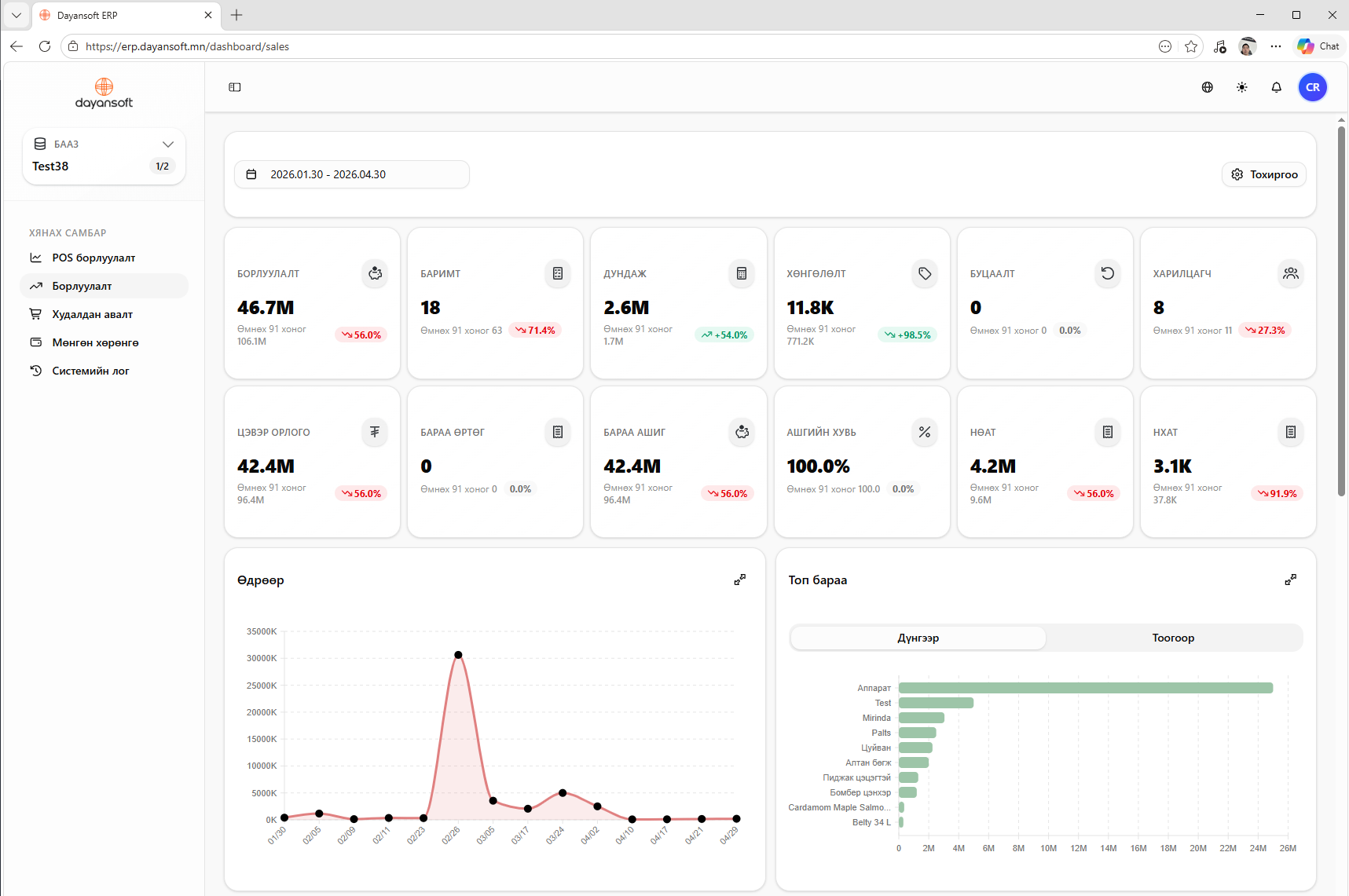Click the dayansoft logo
The height and width of the screenshot is (896, 1349).
(x=104, y=93)
